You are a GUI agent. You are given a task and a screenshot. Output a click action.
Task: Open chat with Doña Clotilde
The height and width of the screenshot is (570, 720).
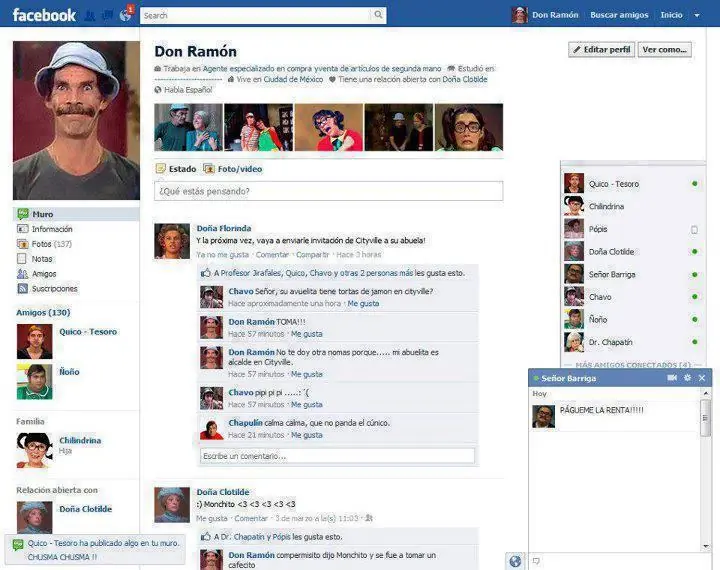point(633,252)
